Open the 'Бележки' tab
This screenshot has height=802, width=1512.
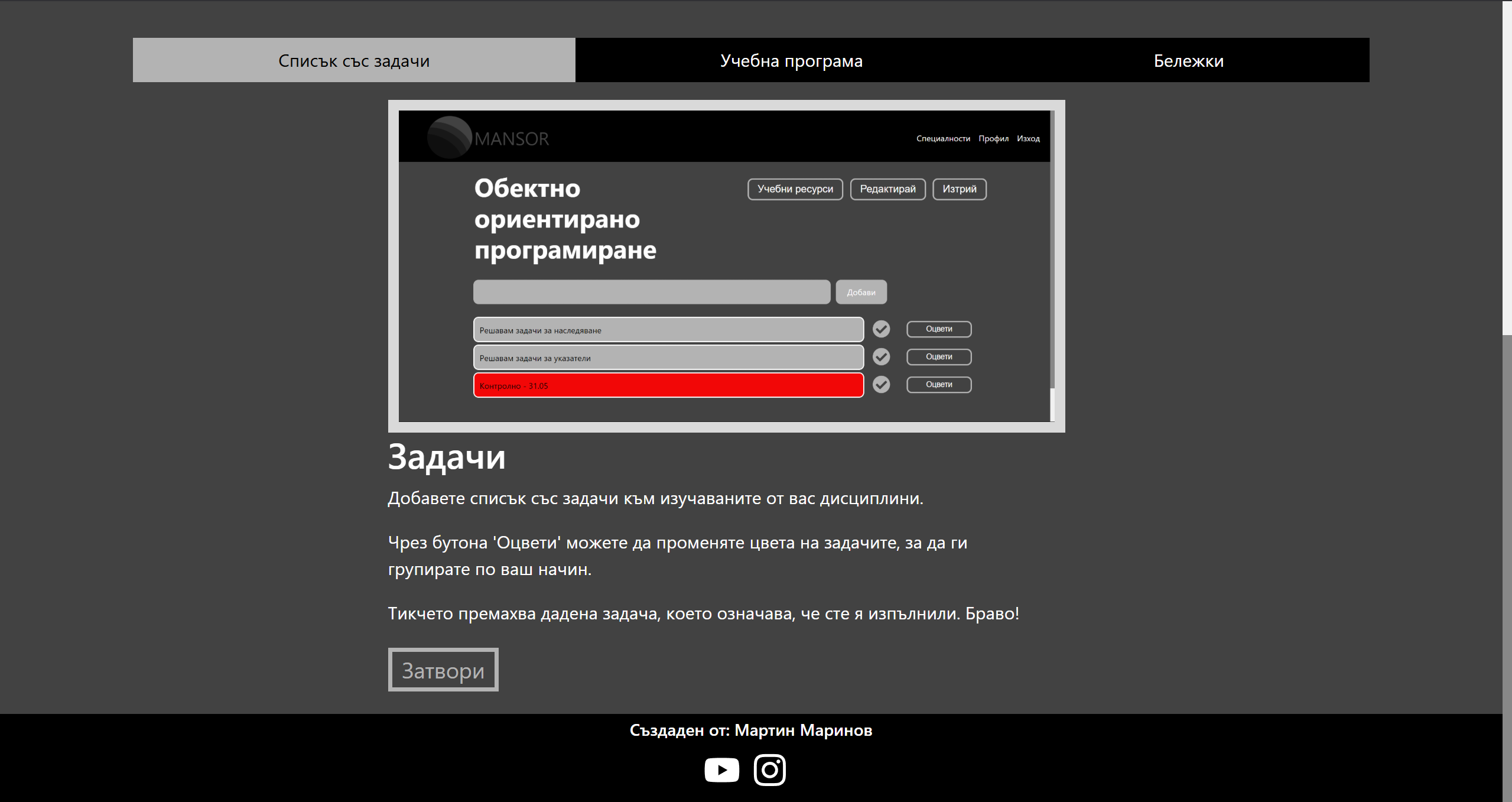click(x=1188, y=60)
